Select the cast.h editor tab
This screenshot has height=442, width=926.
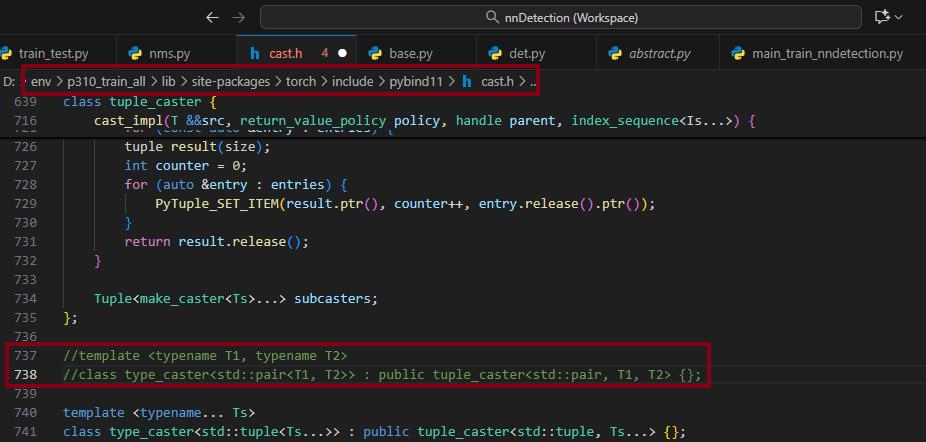tap(285, 53)
